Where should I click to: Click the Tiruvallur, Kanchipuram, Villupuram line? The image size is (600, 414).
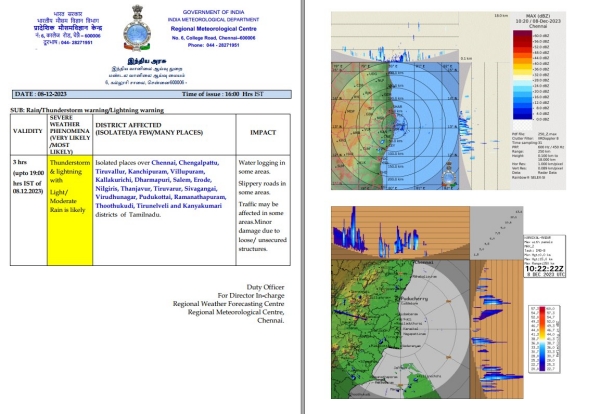tap(150, 171)
